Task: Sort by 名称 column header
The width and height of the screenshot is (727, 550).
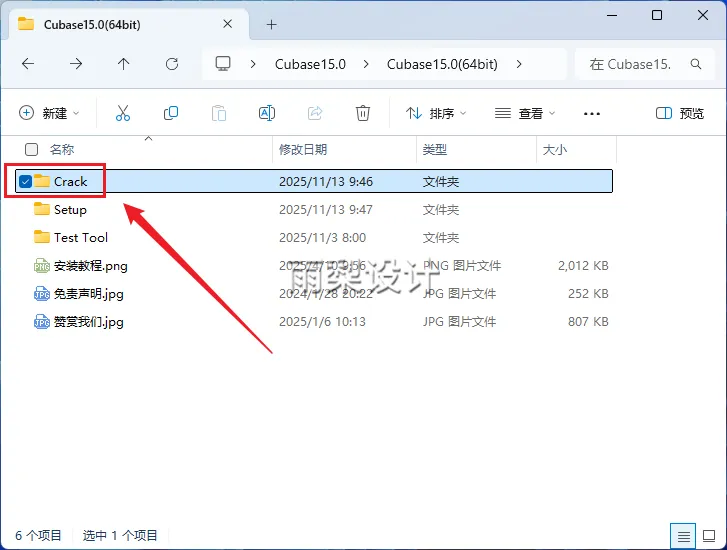Action: 62,149
